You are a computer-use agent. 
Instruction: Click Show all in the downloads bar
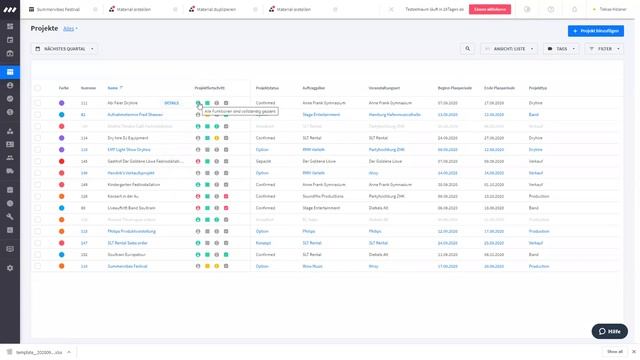pos(615,351)
